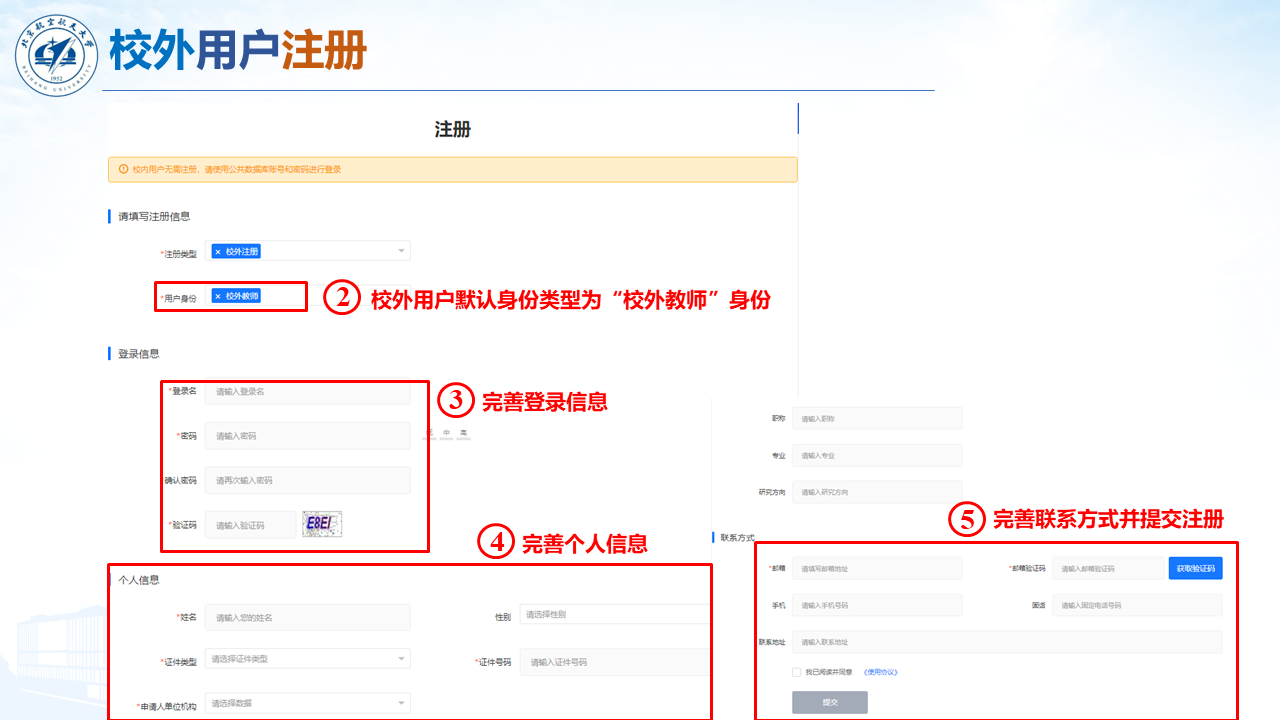Remove the 校外注册 tag via its x
Viewport: 1280px width, 720px height.
click(218, 252)
